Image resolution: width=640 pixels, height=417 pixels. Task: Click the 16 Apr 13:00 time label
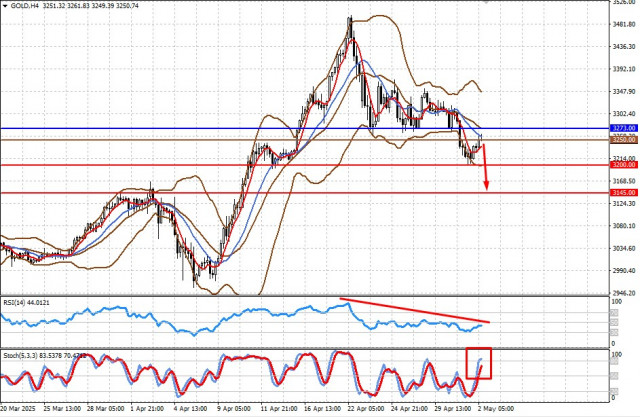pos(323,408)
